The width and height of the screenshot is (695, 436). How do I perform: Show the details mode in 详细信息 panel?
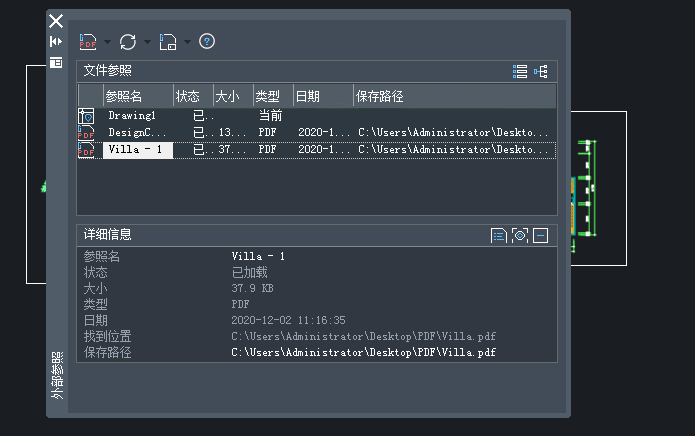coord(498,235)
